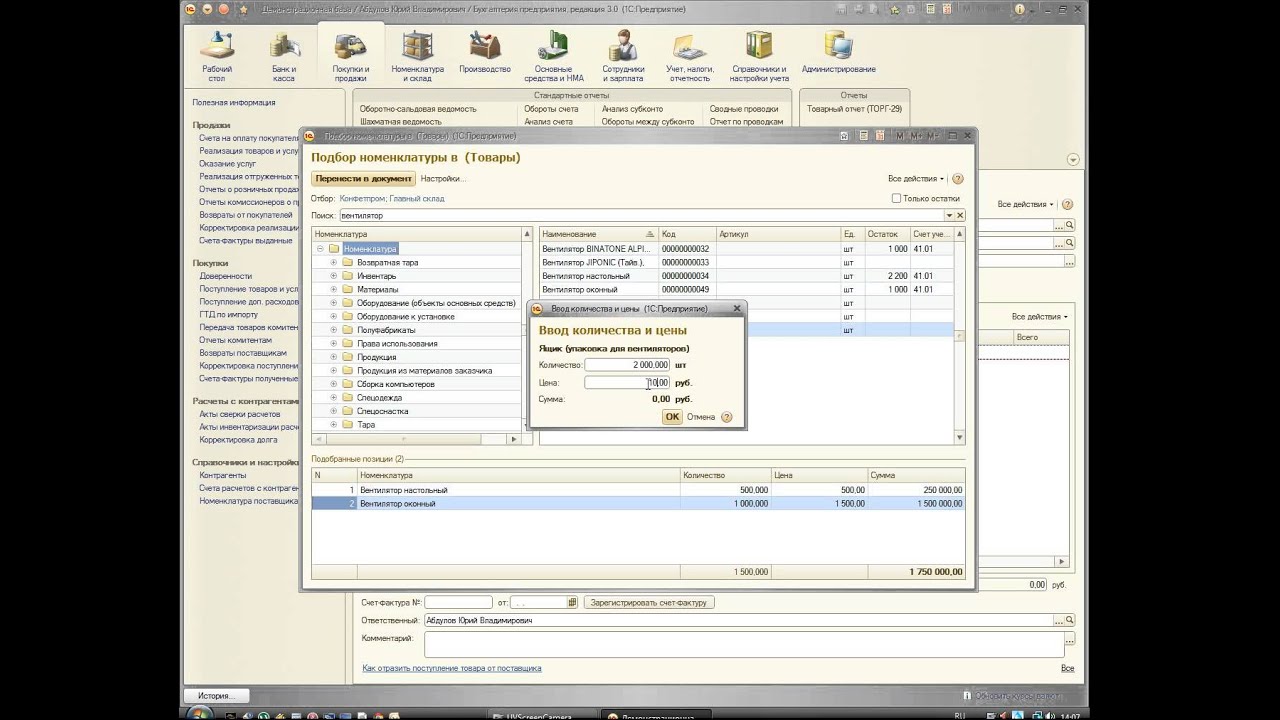
Task: Open Товарный отчет (ТОРГ-29)
Action: (854, 109)
